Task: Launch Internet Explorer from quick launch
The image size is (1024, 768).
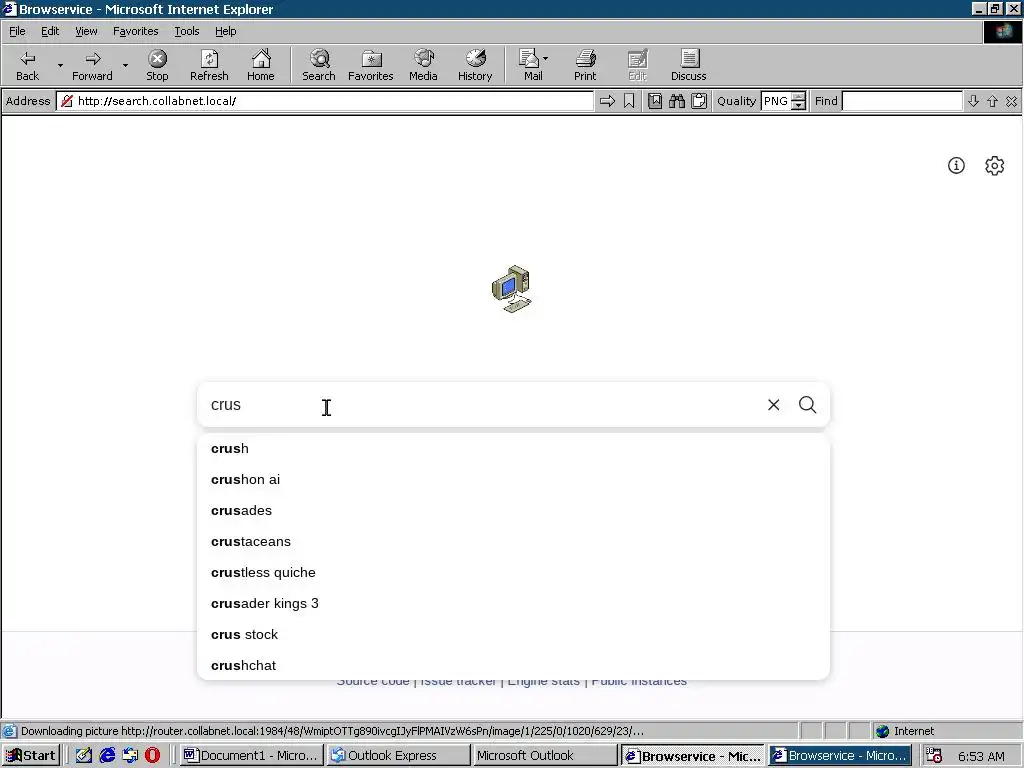Action: pos(107,756)
